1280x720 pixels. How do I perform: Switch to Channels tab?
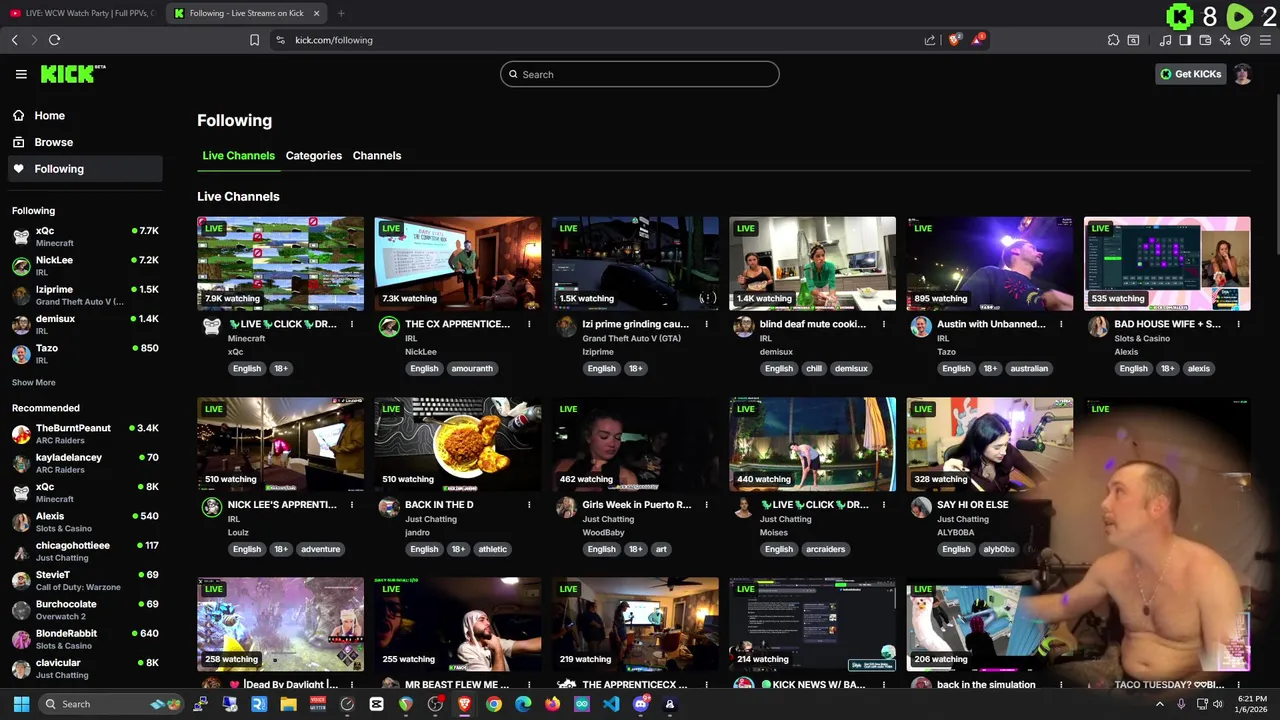pos(377,156)
